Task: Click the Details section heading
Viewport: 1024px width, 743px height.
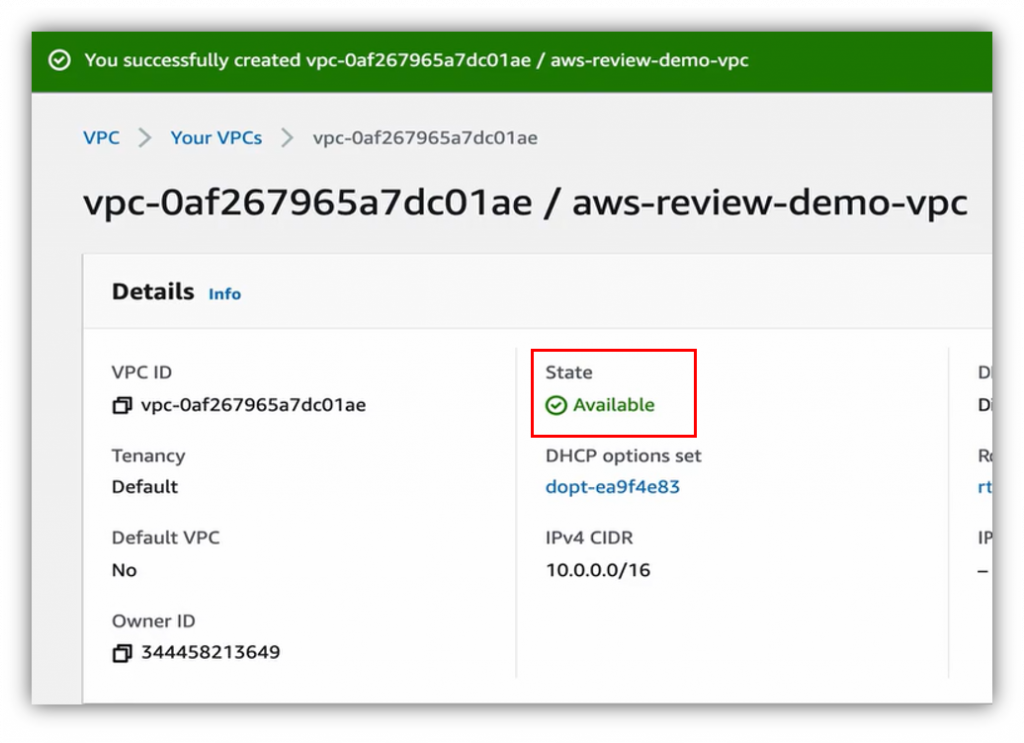Action: tap(153, 291)
